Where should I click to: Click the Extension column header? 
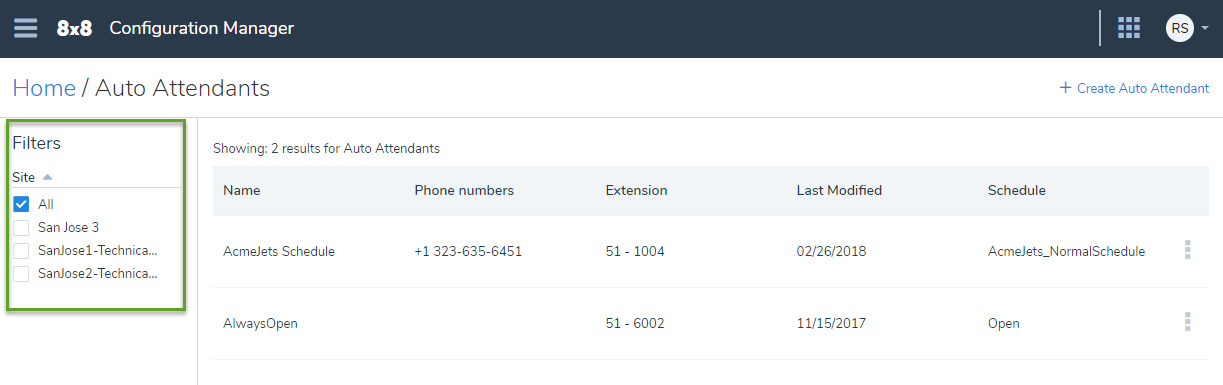click(x=636, y=190)
